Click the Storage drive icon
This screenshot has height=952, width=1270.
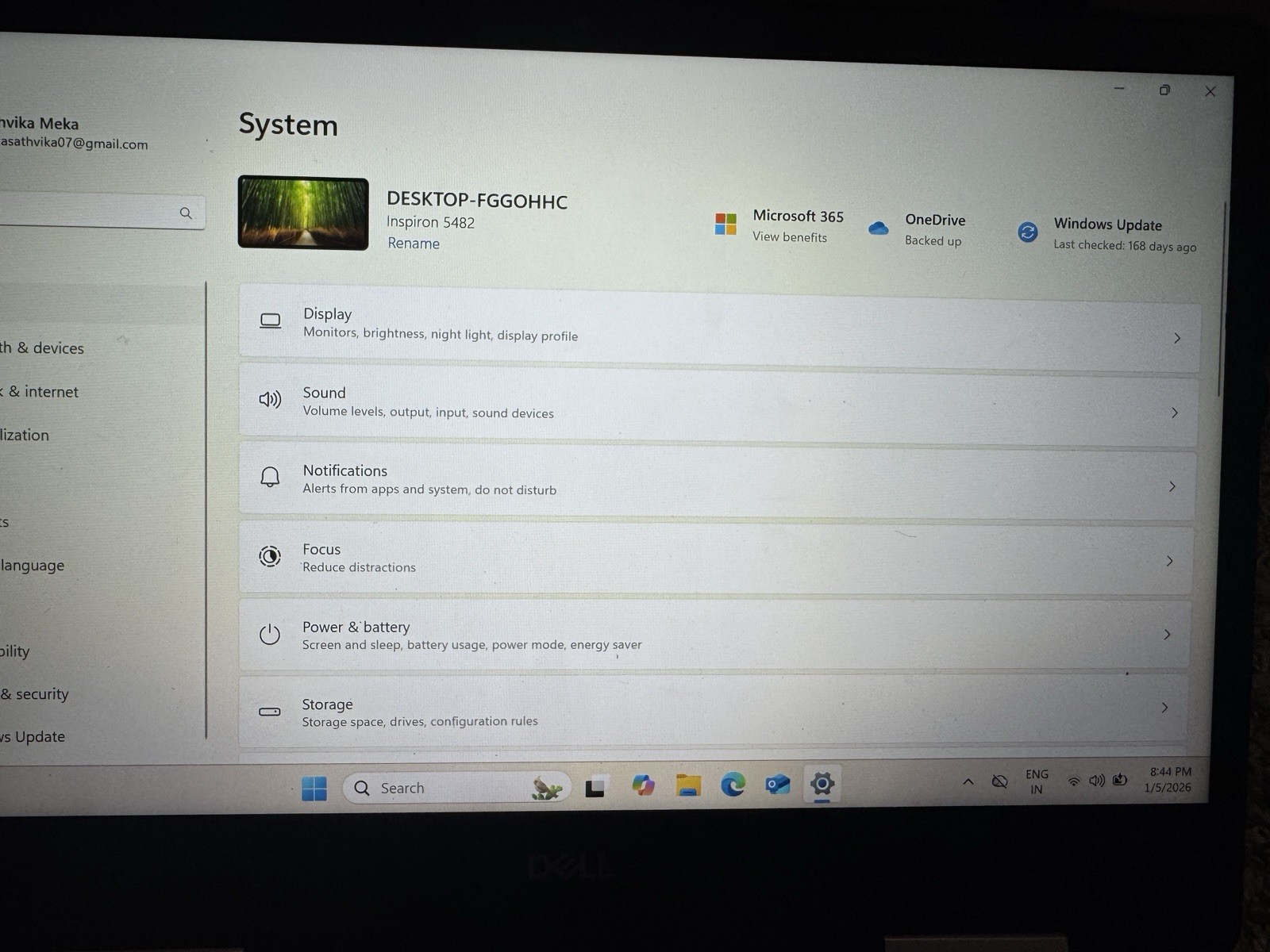[270, 712]
